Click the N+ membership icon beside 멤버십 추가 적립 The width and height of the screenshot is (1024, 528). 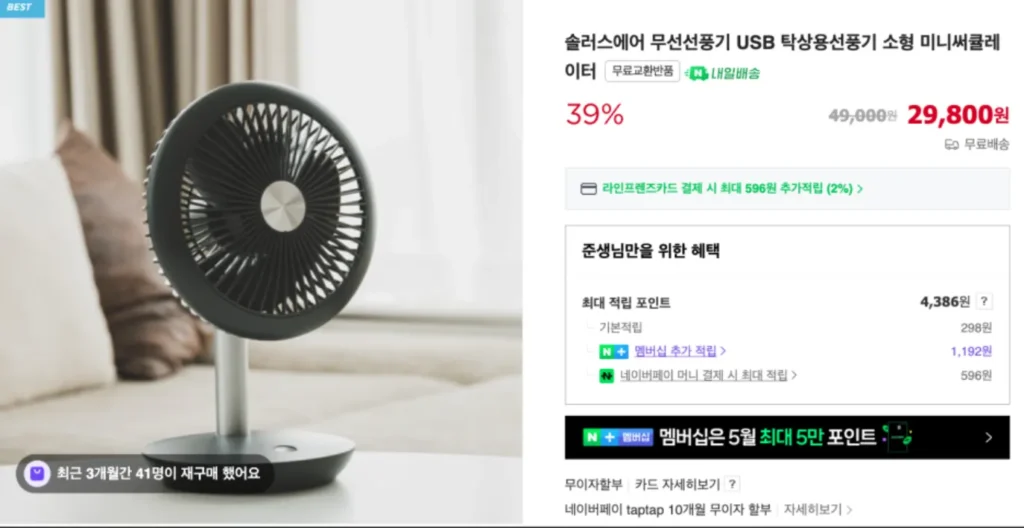[x=613, y=352]
